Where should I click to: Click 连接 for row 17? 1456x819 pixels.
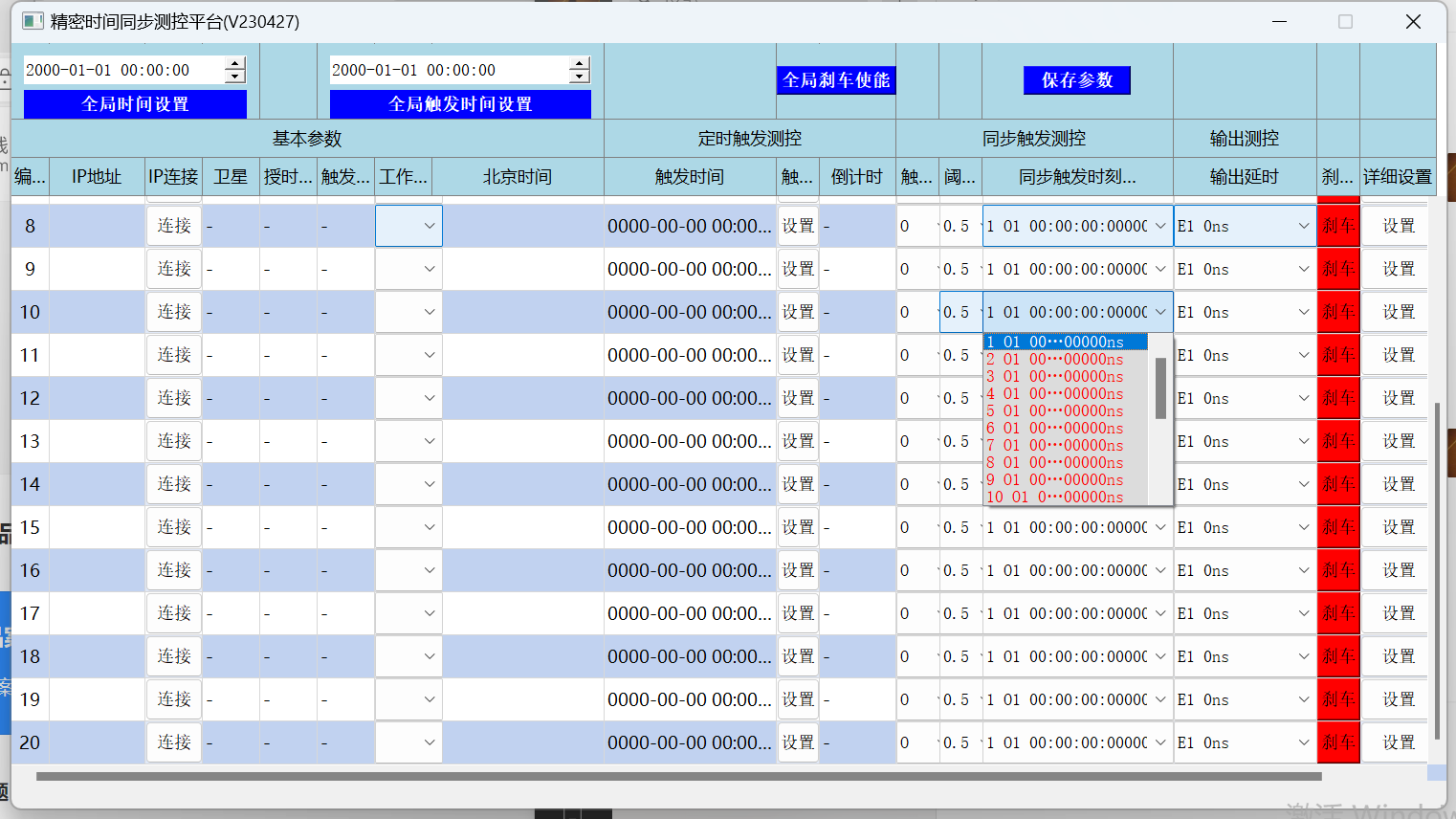(x=174, y=613)
